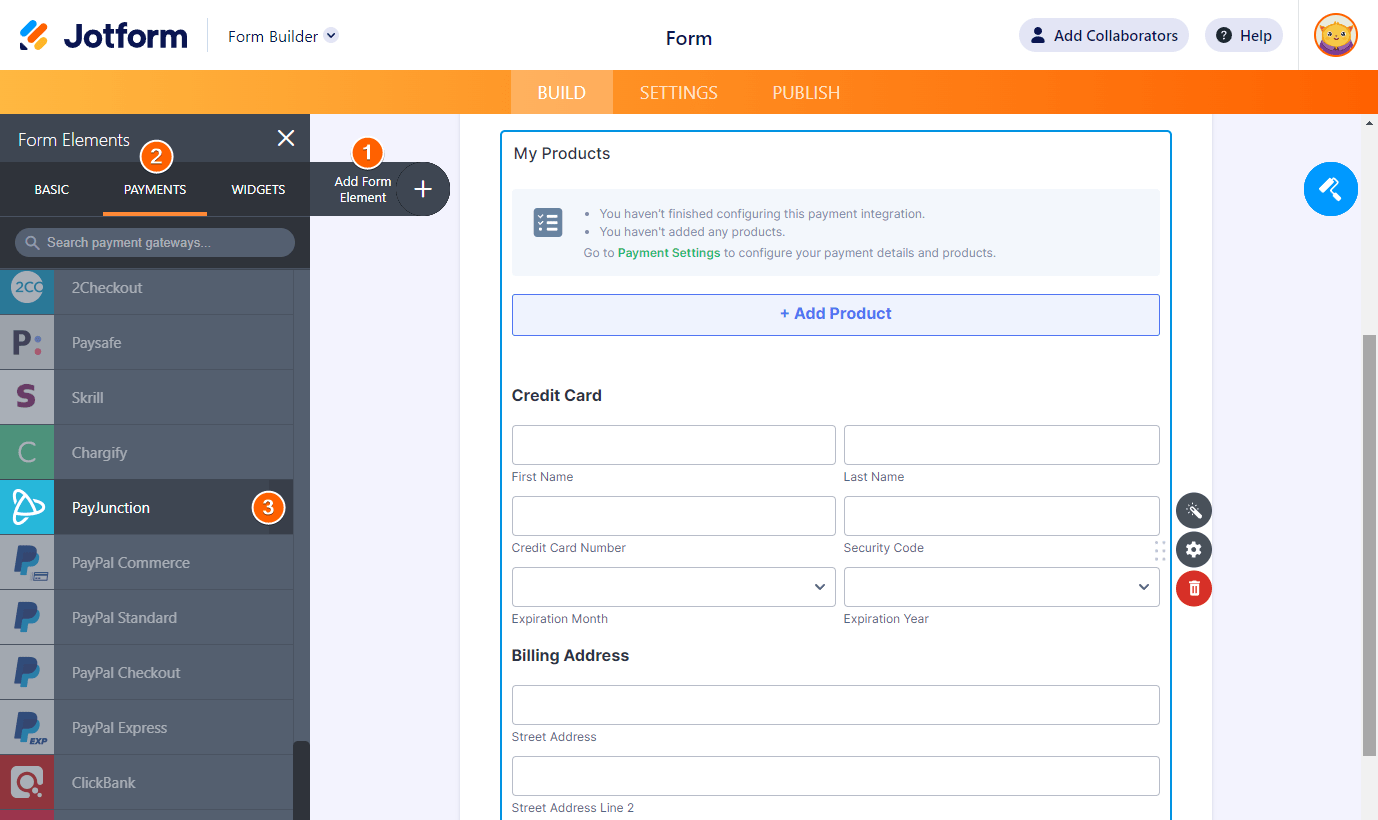Click the Credit Card heading
The width and height of the screenshot is (1378, 820).
click(x=557, y=396)
